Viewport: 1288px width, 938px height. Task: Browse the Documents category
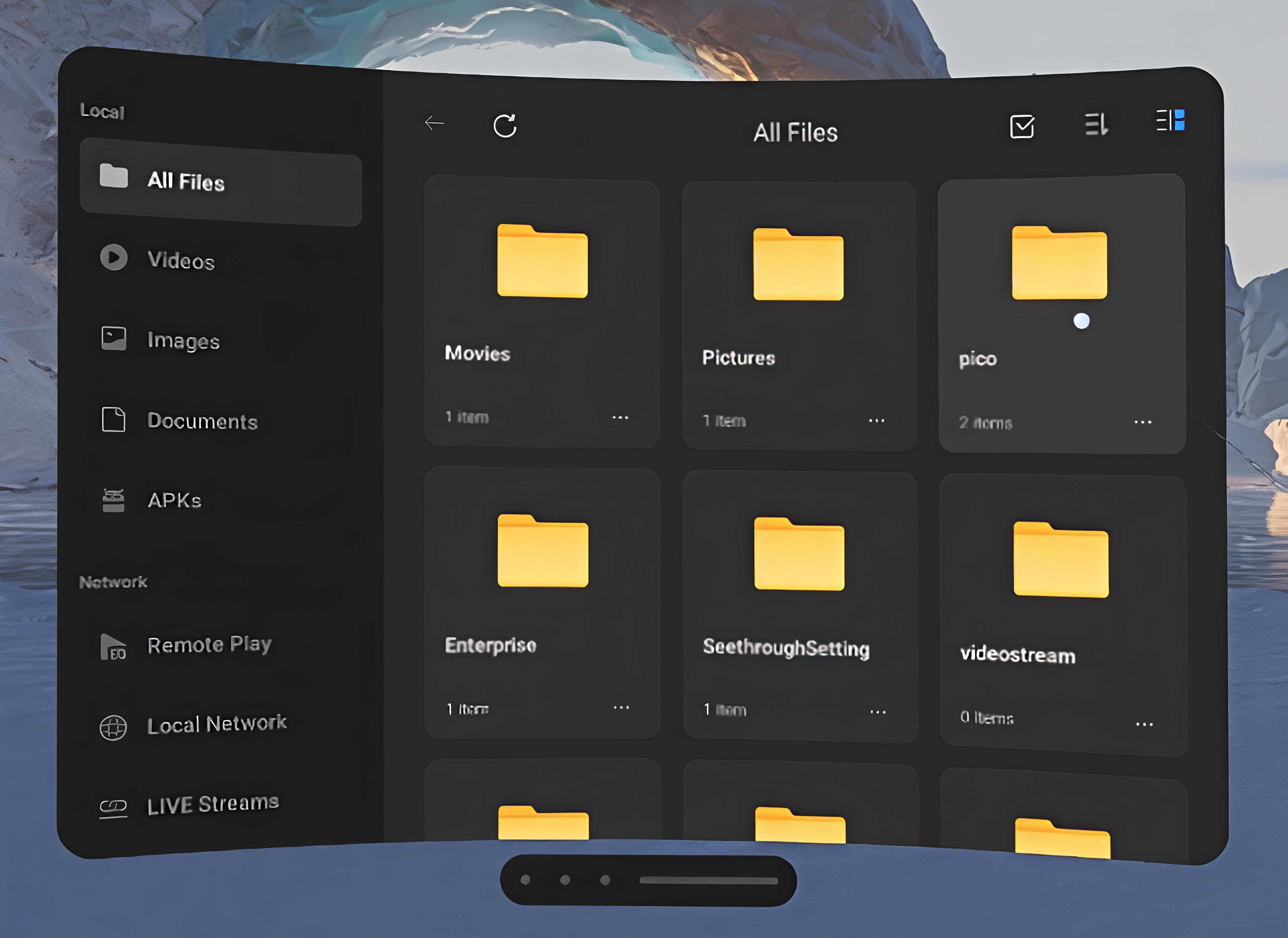pyautogui.click(x=179, y=420)
